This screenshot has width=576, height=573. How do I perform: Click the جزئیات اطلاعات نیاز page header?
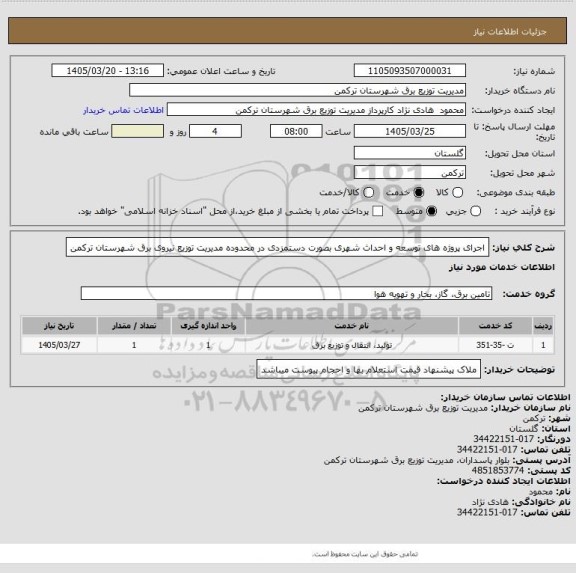click(x=510, y=32)
